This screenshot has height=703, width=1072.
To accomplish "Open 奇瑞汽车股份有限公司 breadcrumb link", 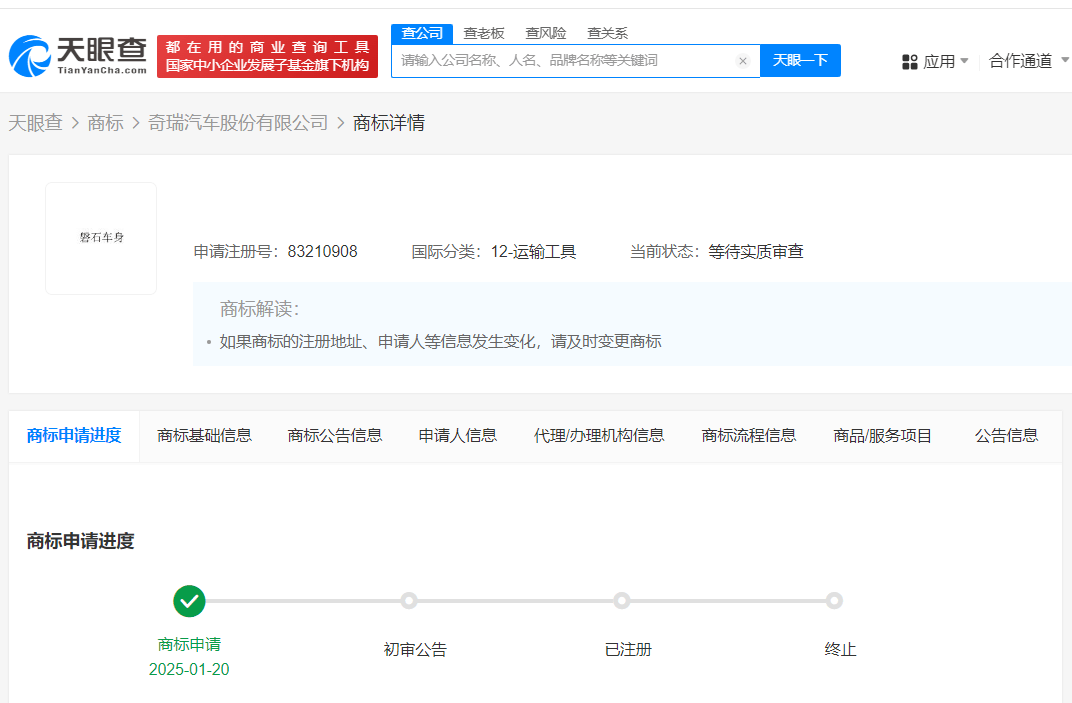I will [x=238, y=123].
